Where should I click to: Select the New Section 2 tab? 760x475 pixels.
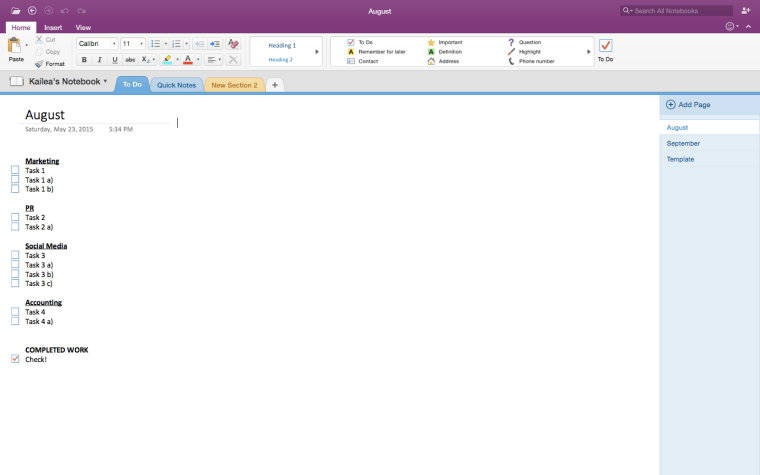point(234,85)
